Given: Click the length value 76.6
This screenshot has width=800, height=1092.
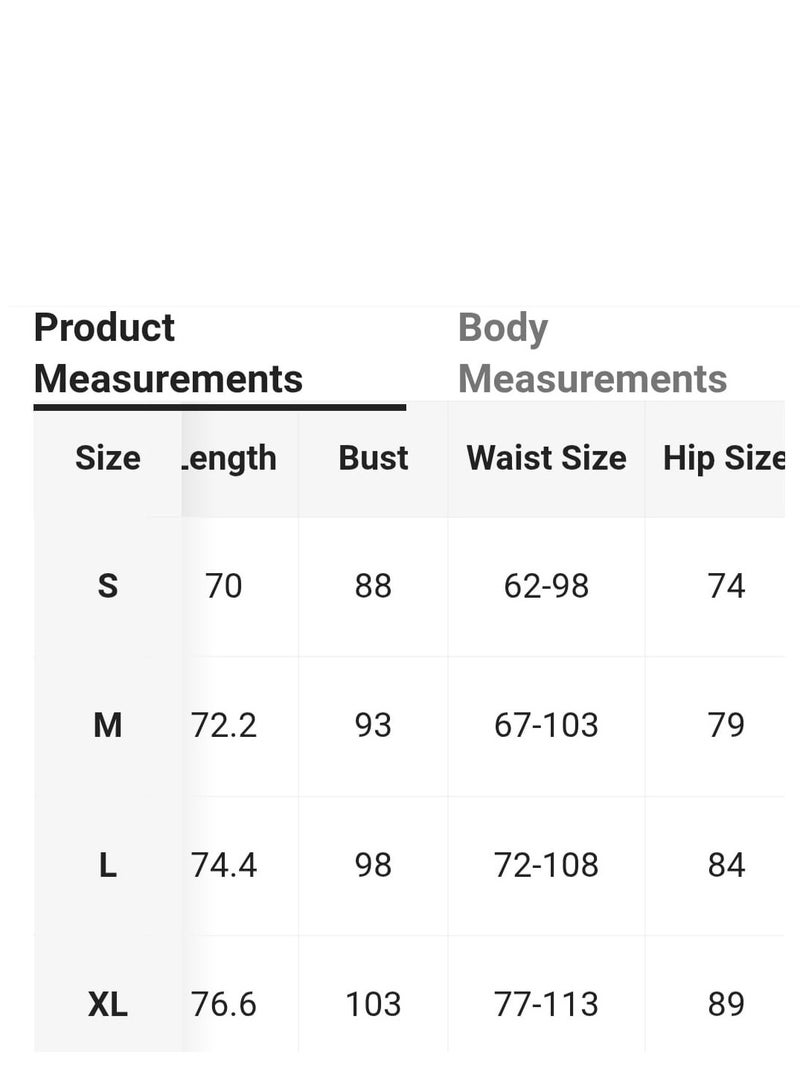Looking at the screenshot, I should 223,1004.
